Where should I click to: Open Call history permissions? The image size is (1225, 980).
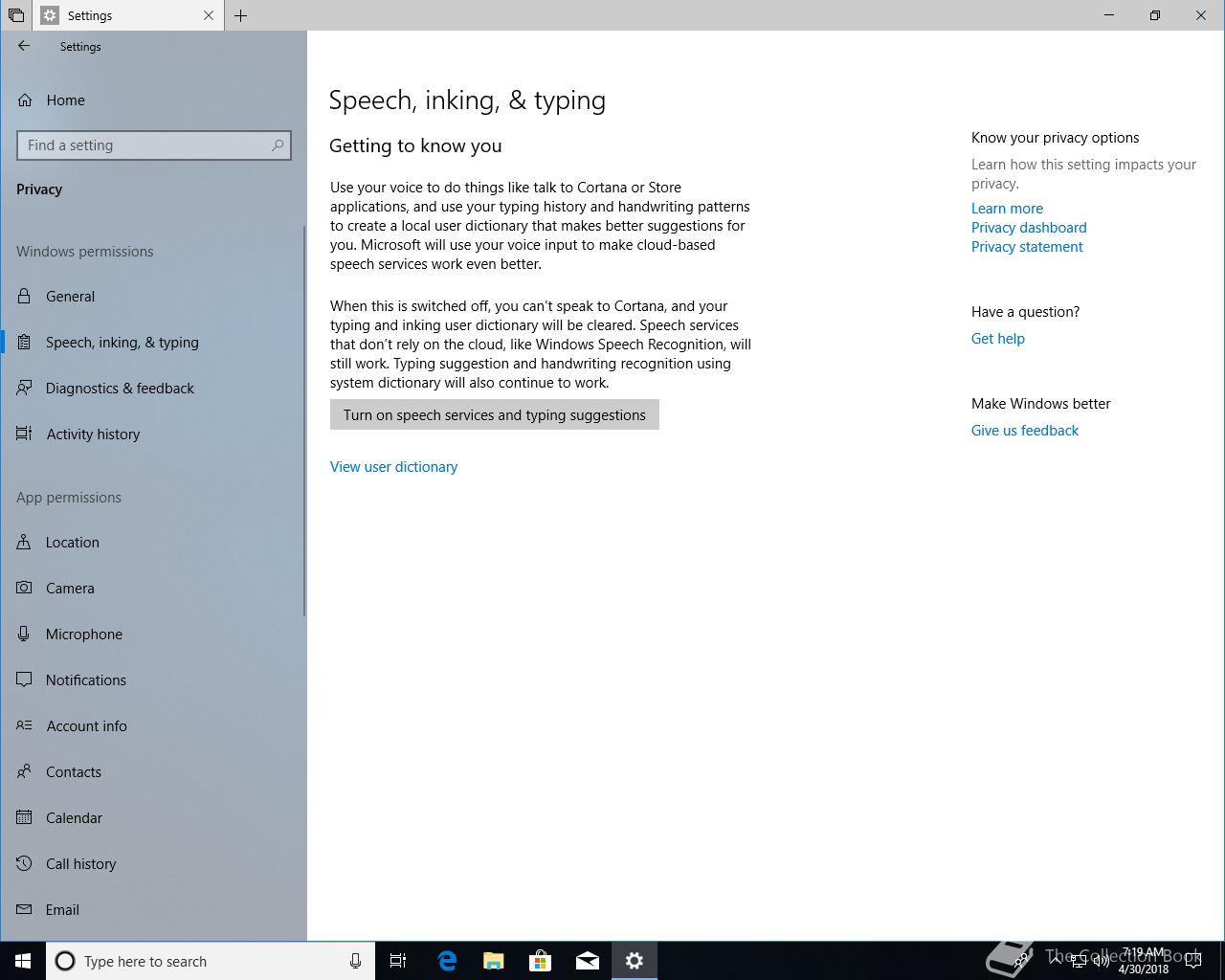tap(80, 863)
